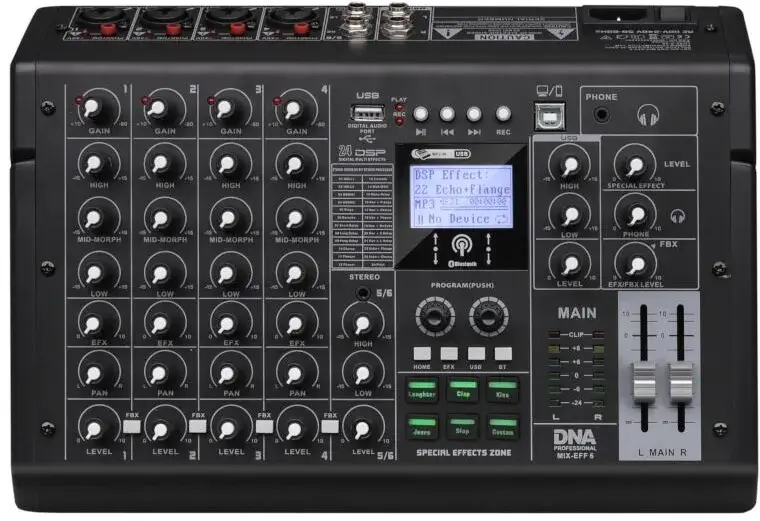Click the headphone icon in PHONE box
760x521 pixels.
click(649, 116)
